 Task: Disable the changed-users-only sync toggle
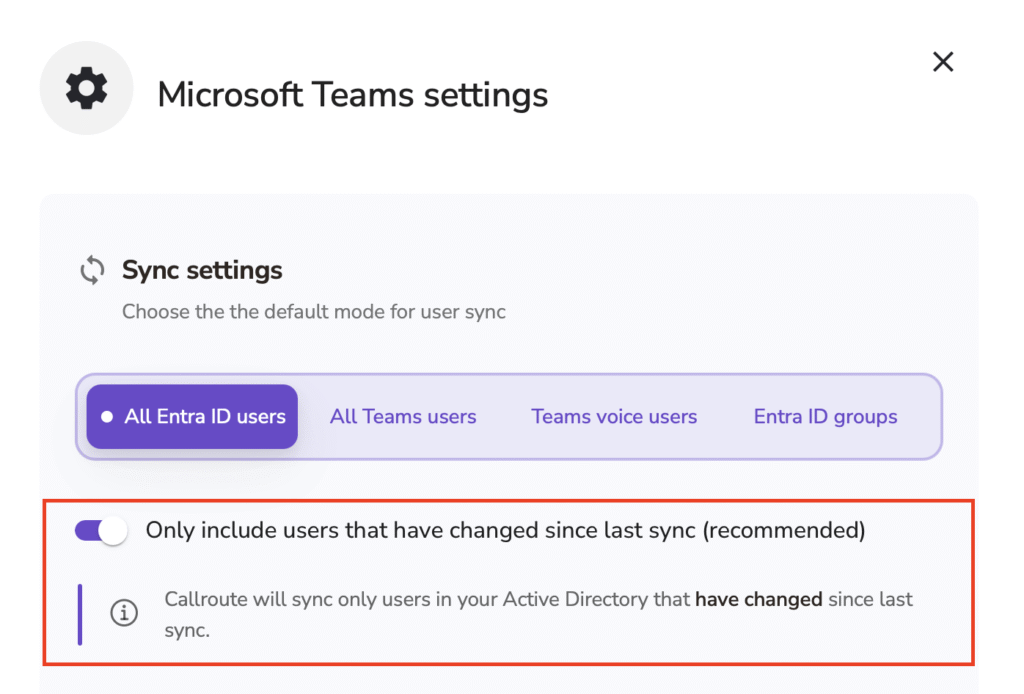coord(101,530)
